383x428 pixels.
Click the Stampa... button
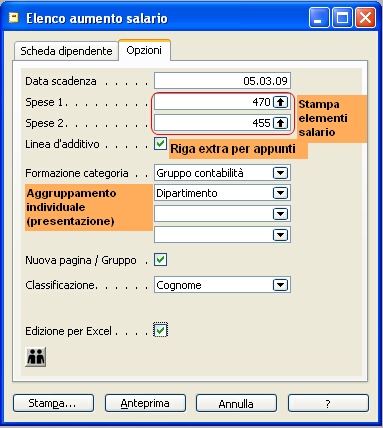(x=53, y=403)
